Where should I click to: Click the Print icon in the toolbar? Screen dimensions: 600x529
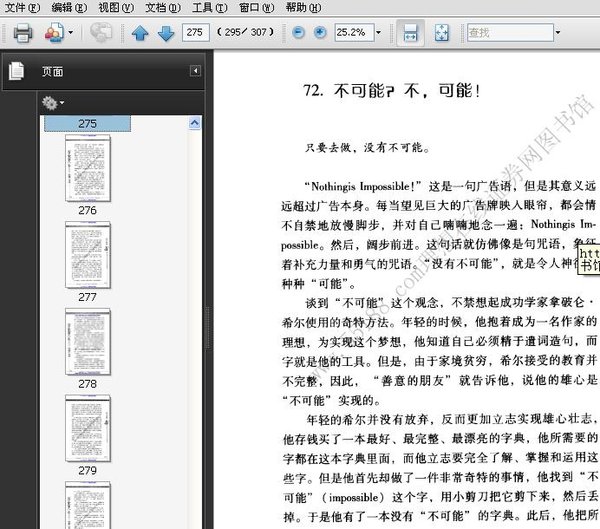[23, 33]
